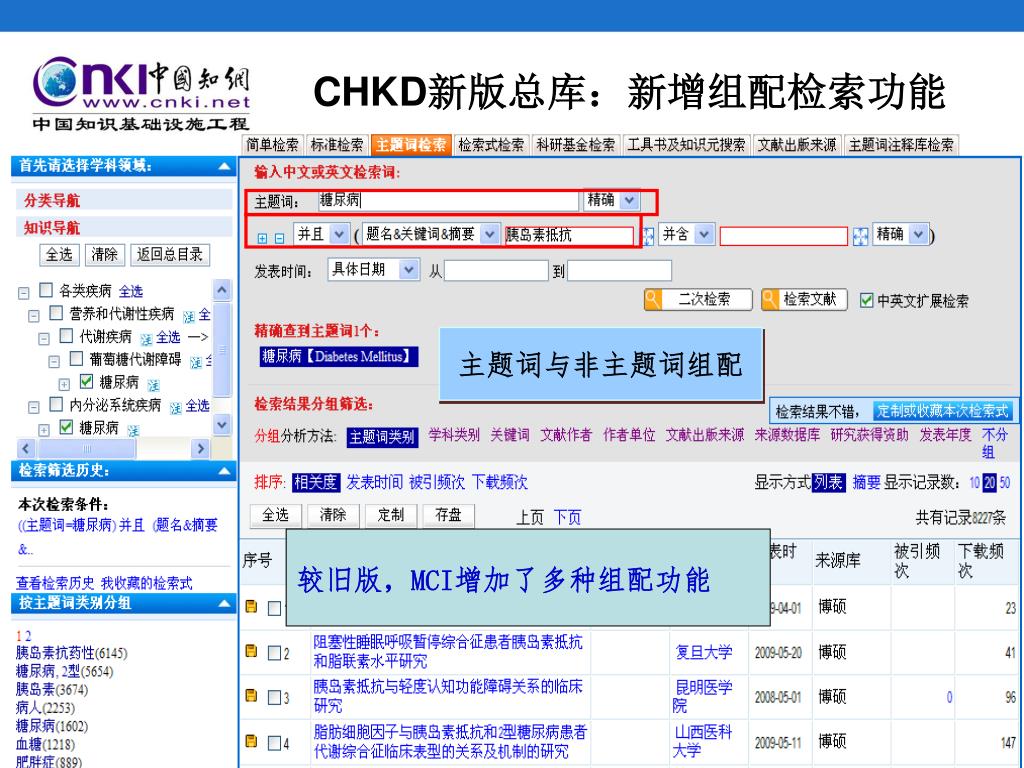This screenshot has height=768, width=1024.
Task: Toggle 中英文扩展检索 checkbox
Action: [x=866, y=300]
